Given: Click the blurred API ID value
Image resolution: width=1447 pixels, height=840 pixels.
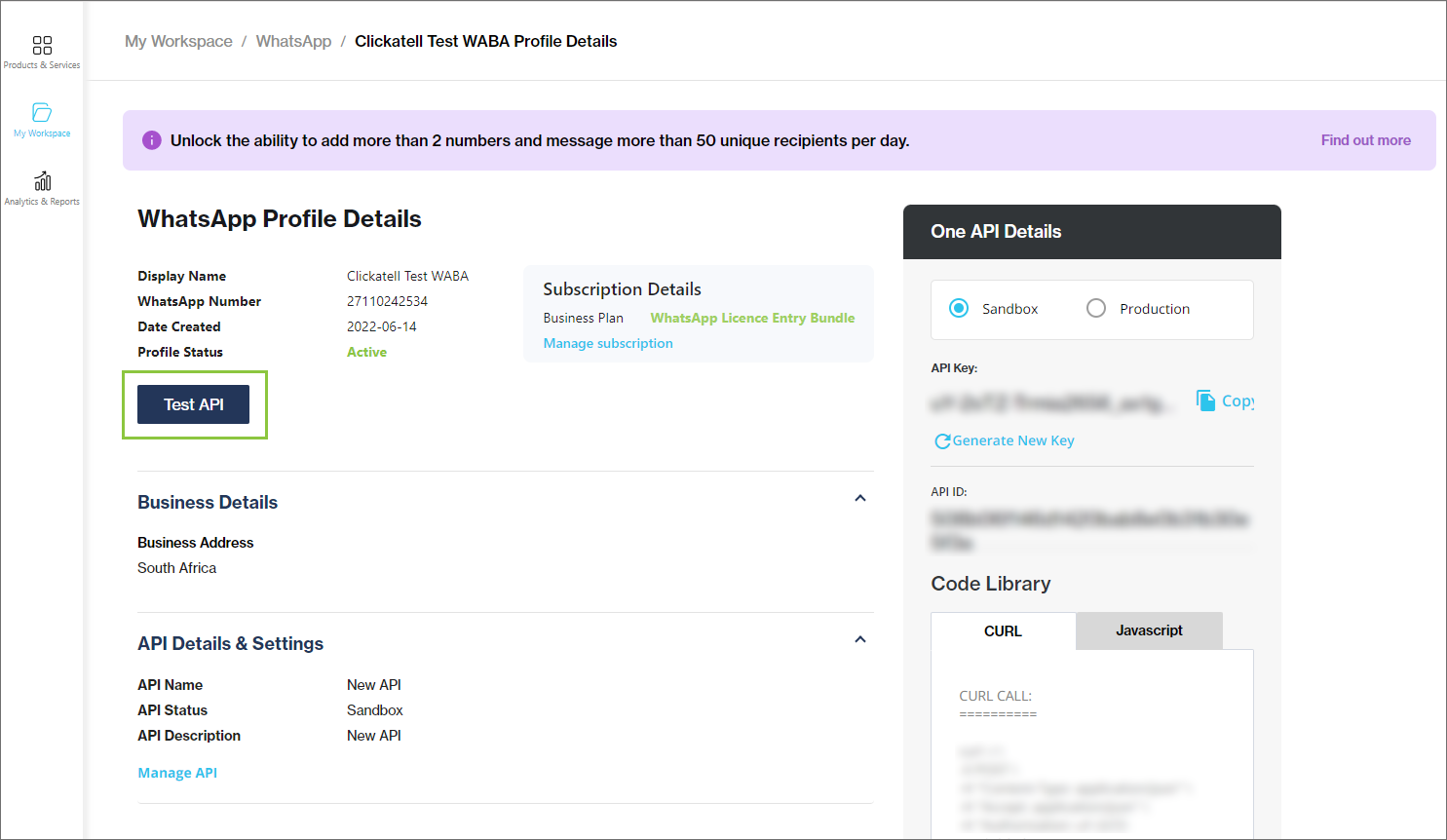Looking at the screenshot, I should 1089,530.
